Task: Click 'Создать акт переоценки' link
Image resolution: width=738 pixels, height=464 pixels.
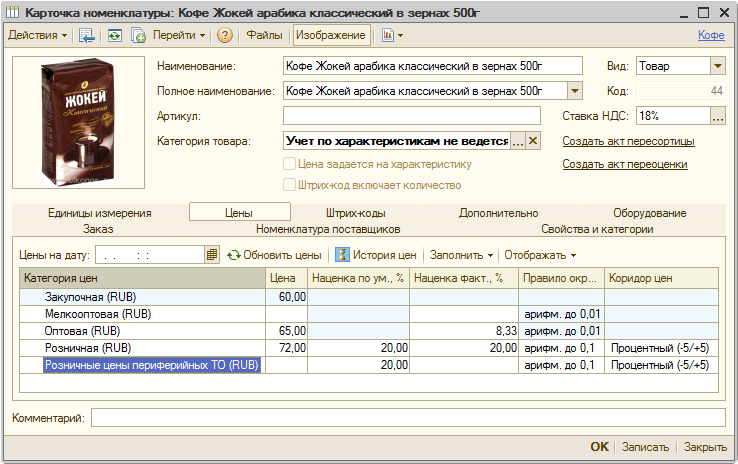Action: click(x=625, y=164)
